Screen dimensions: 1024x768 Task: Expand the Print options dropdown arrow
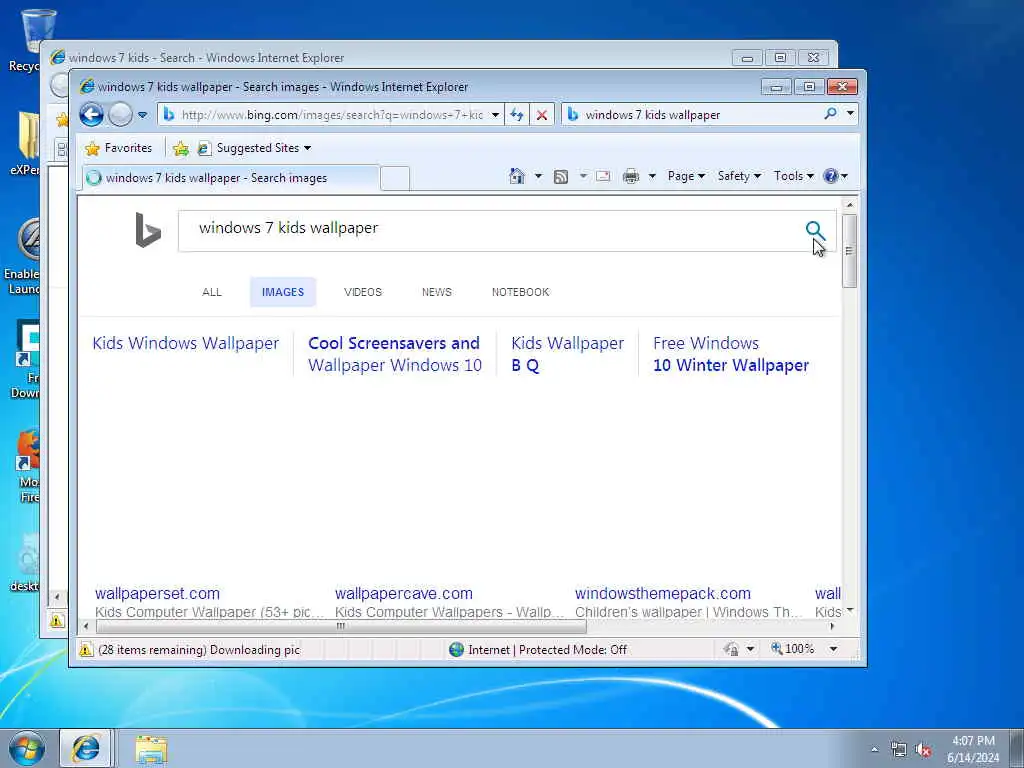(652, 176)
